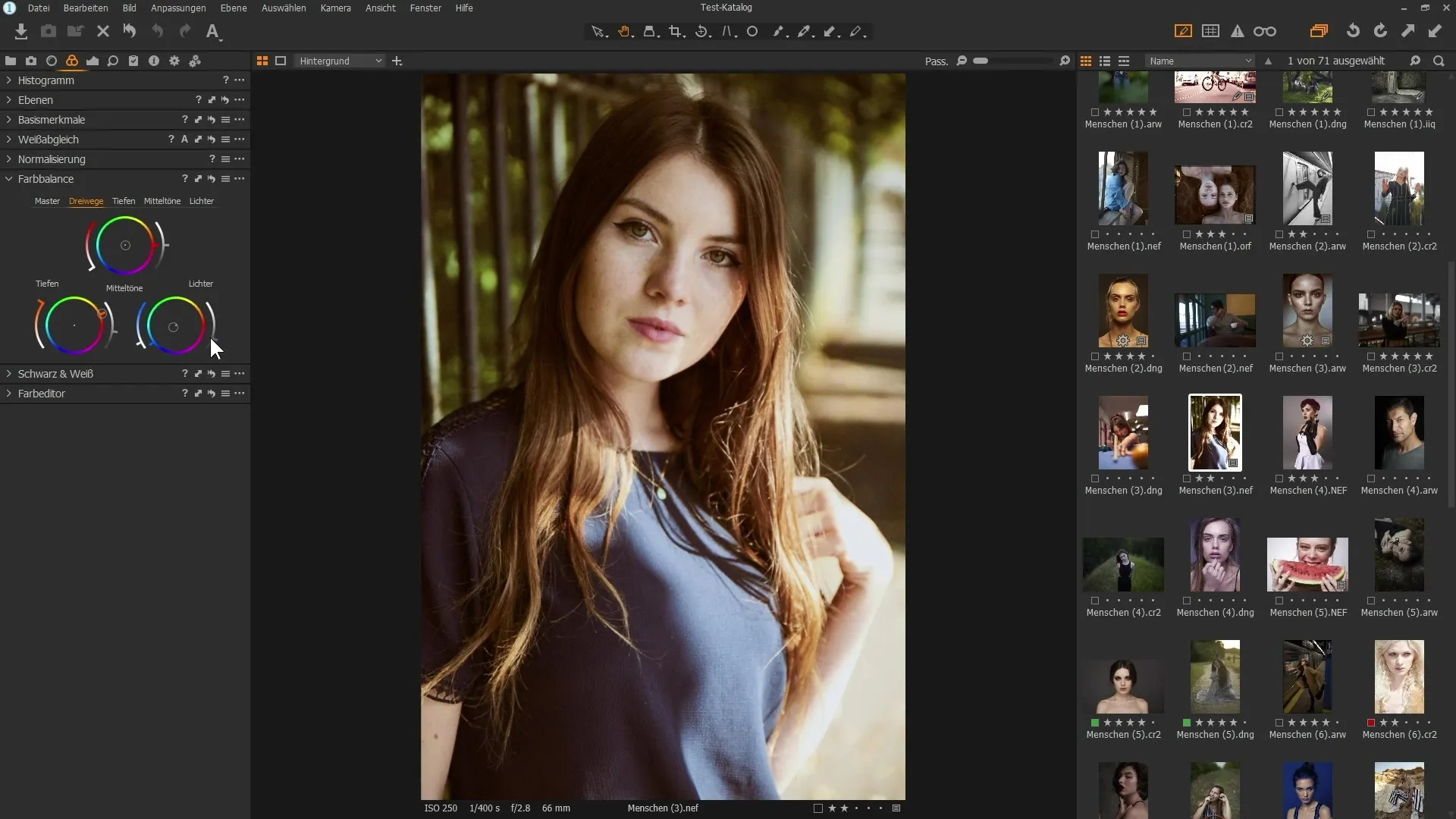1456x819 pixels.
Task: Select the annotations pen tool
Action: point(857,31)
